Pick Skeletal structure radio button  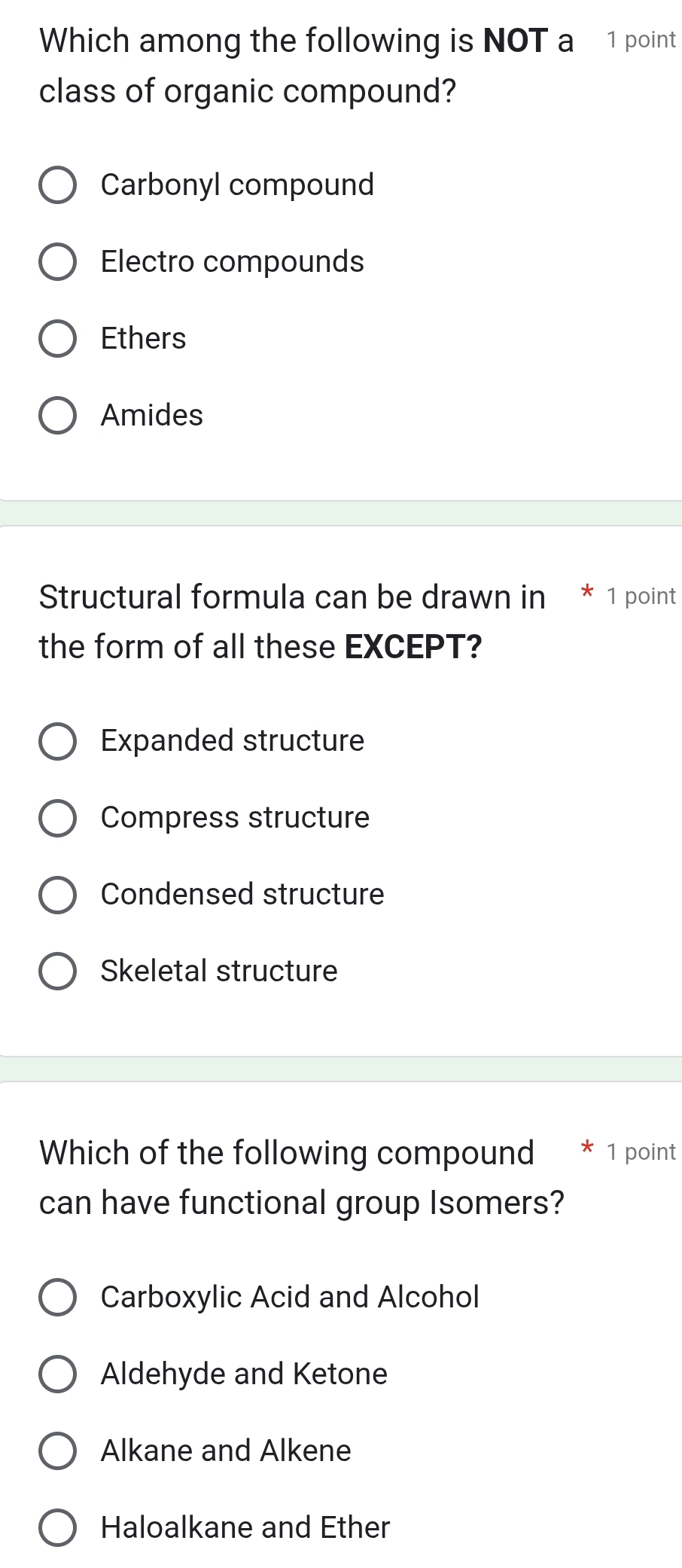pyautogui.click(x=57, y=972)
